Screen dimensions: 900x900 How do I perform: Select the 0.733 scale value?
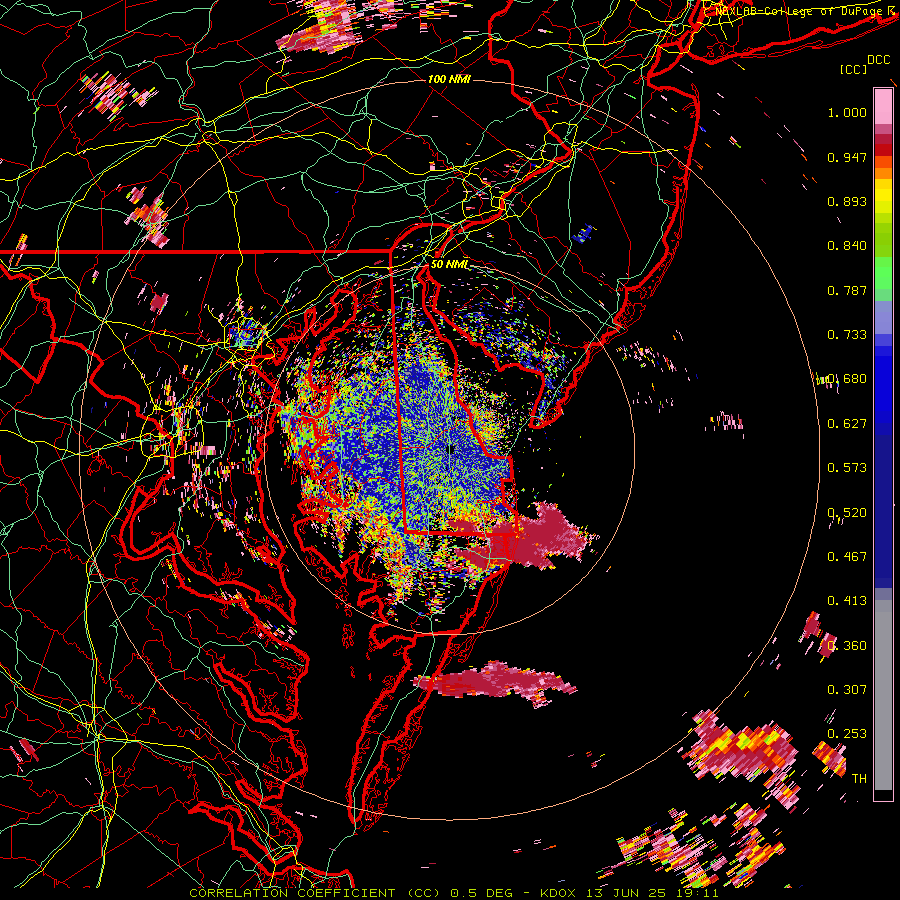click(x=847, y=335)
